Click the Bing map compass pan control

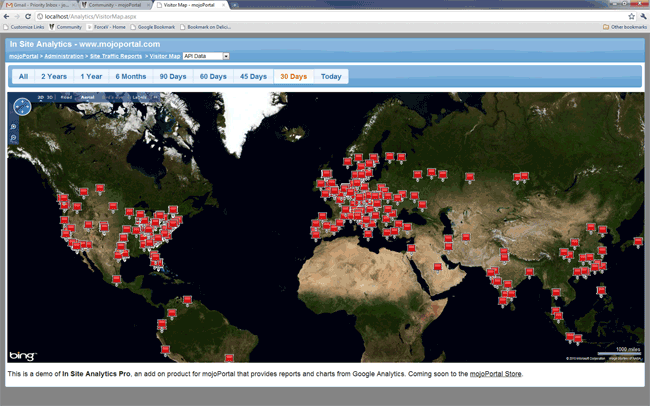tap(22, 106)
